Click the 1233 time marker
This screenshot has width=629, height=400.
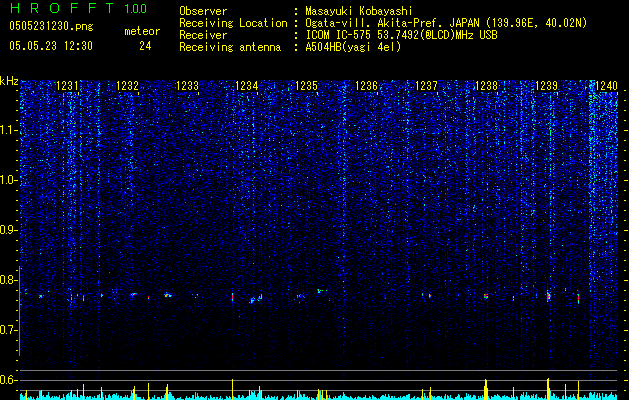tap(187, 86)
